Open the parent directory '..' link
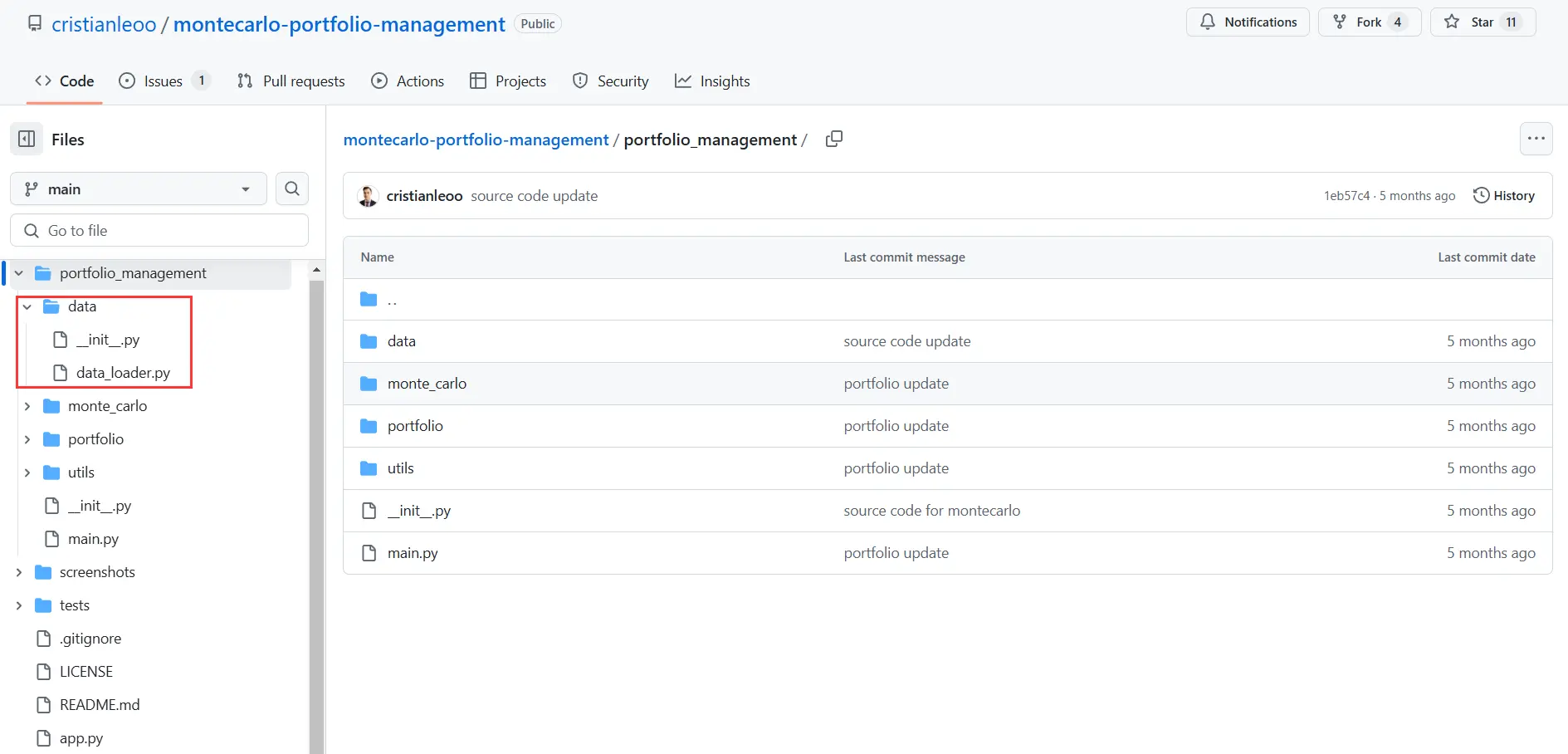Viewport: 1568px width, 754px height. (393, 300)
